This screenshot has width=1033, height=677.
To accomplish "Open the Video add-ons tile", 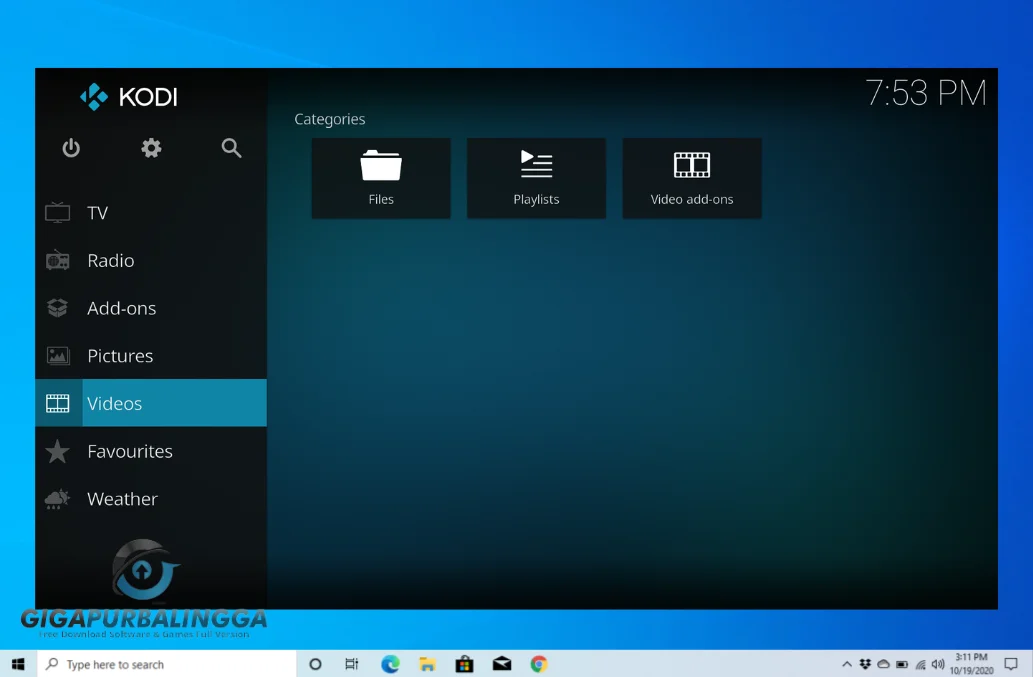I will click(x=692, y=178).
